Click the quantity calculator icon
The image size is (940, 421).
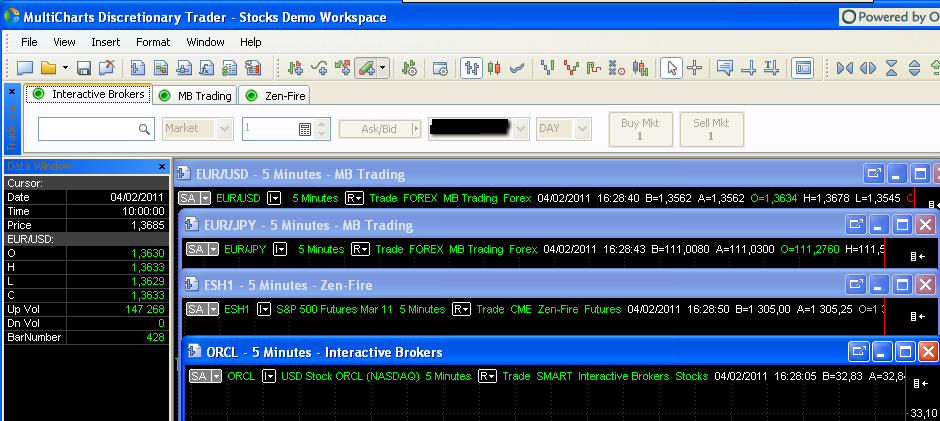[304, 129]
